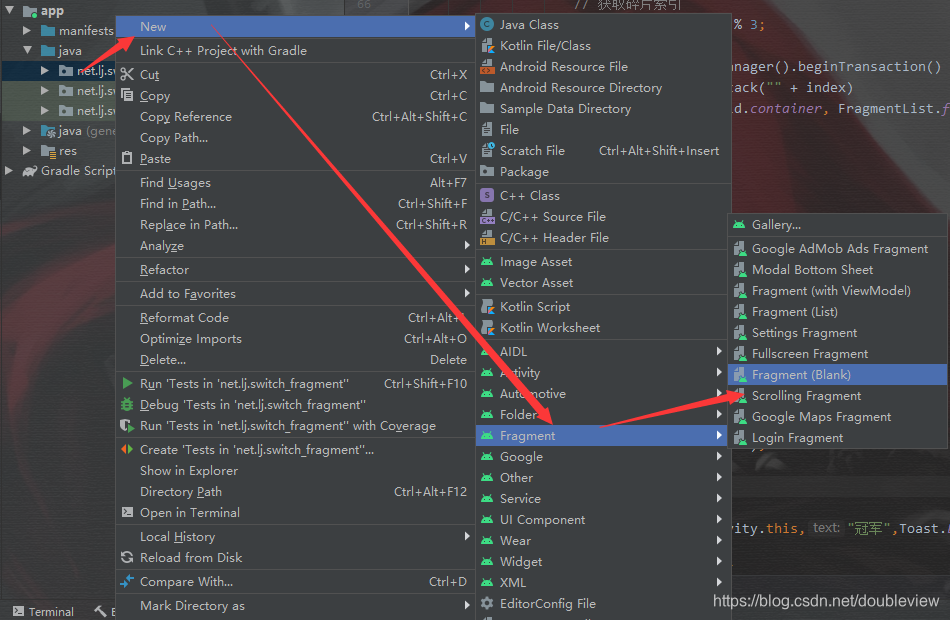Click the Open in Terminal icon
This screenshot has height=620, width=950.
(127, 512)
